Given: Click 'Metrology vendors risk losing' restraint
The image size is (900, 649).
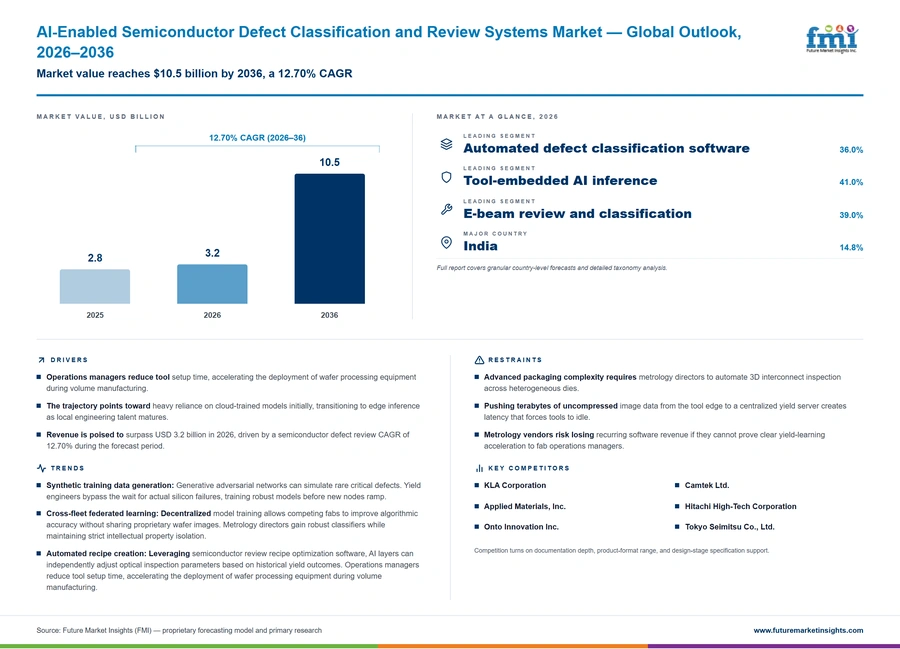Looking at the screenshot, I should coord(538,435).
